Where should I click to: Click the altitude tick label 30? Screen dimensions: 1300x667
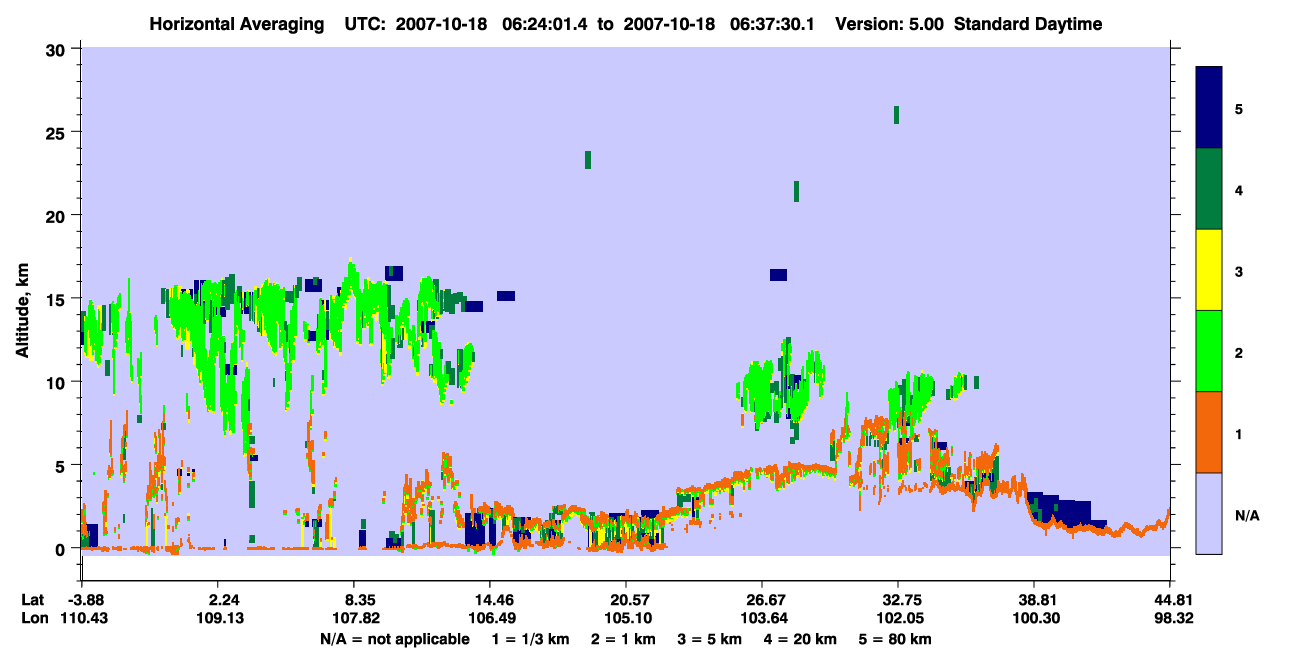[58, 49]
